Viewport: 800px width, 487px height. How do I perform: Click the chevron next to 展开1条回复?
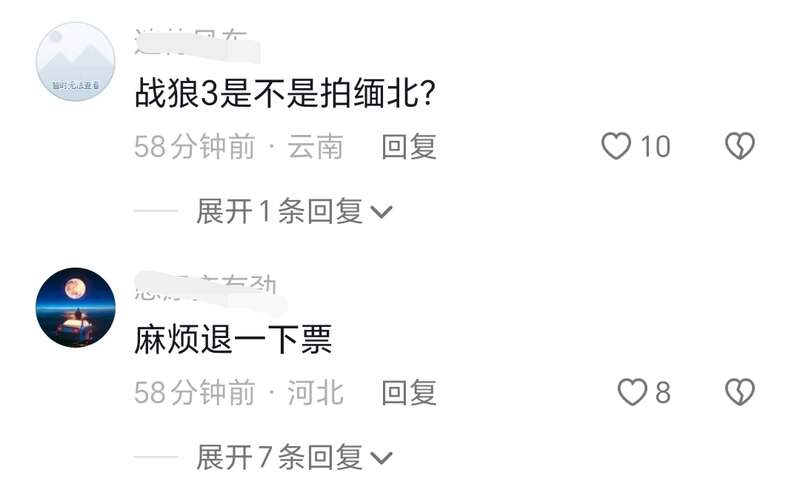(381, 212)
